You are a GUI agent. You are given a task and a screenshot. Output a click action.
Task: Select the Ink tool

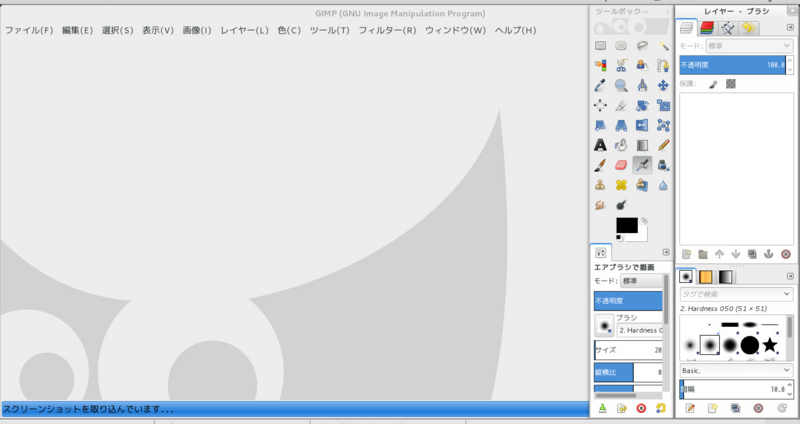click(663, 165)
